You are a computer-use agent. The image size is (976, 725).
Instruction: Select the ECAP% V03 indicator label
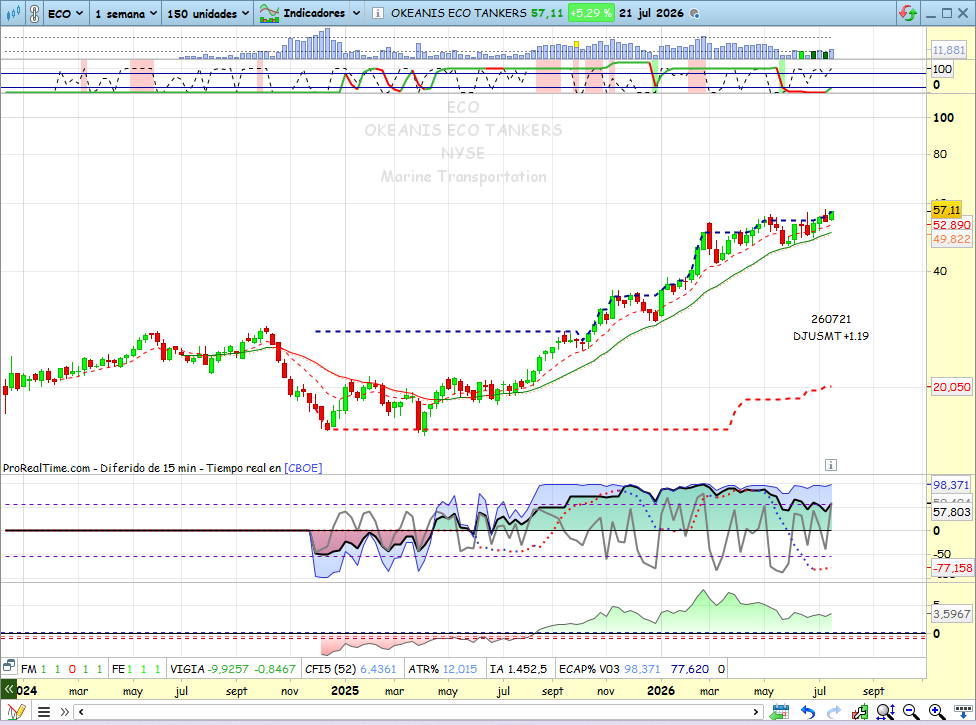(589, 669)
